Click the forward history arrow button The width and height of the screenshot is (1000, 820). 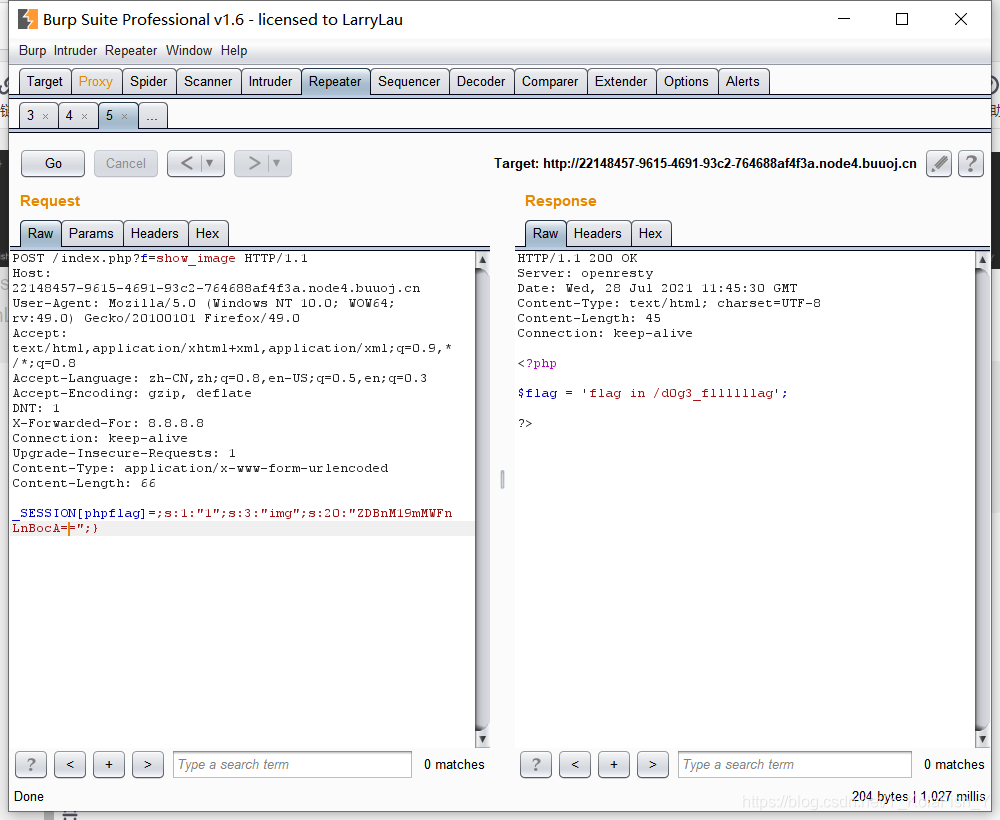(x=253, y=164)
